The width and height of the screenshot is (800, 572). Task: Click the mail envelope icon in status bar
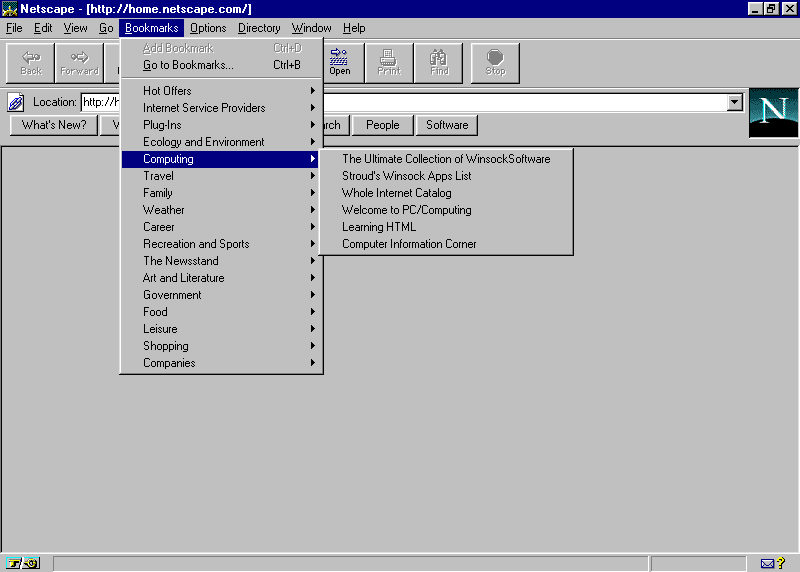(767, 563)
